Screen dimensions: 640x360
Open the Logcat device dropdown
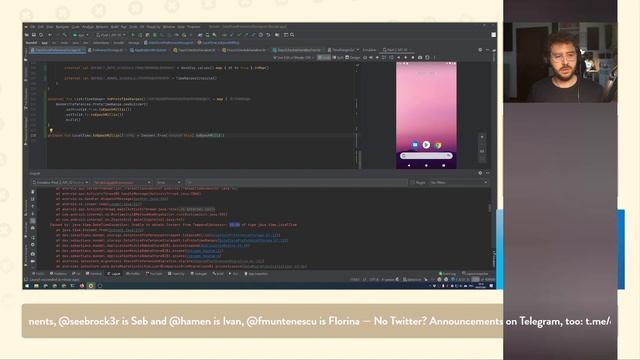point(60,182)
